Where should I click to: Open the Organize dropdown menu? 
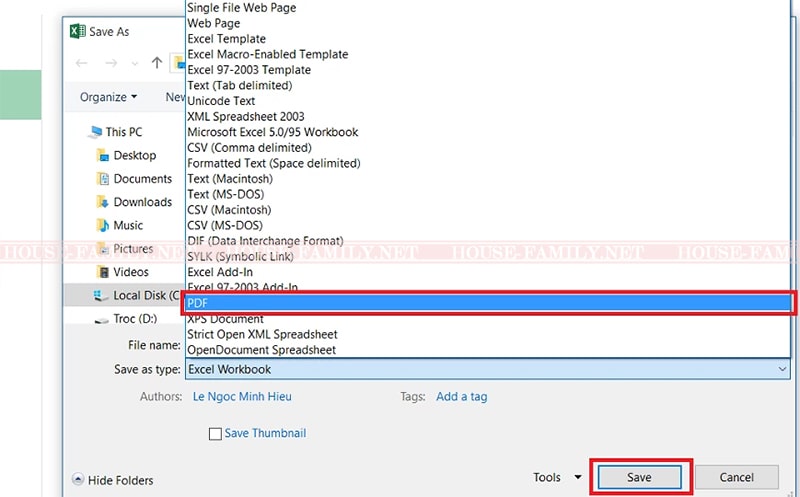[108, 97]
